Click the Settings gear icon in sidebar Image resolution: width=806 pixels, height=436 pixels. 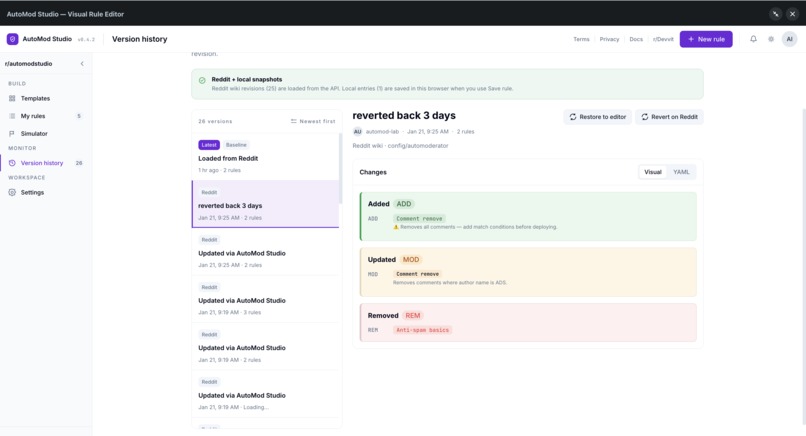pos(12,192)
